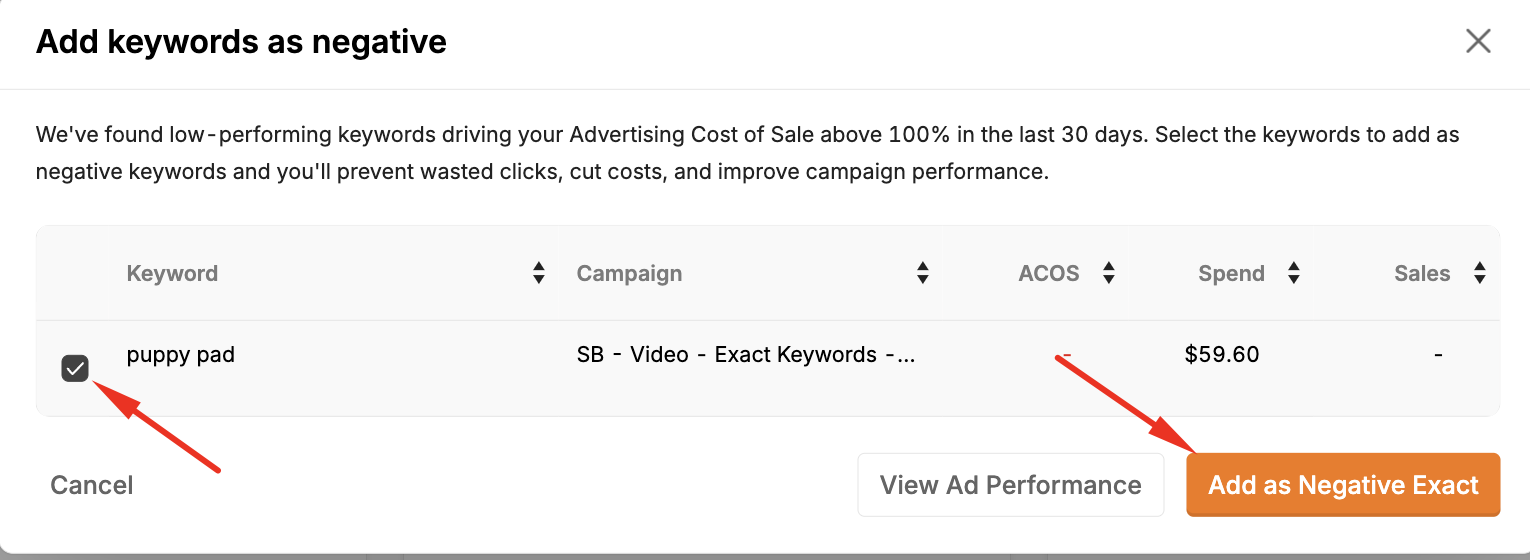Click the $59.60 spend value

(1222, 355)
